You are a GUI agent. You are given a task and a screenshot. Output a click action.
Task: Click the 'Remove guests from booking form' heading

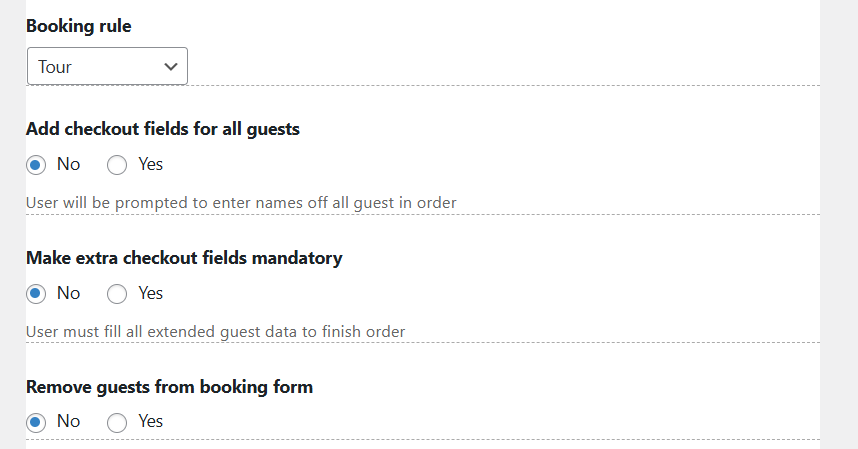click(x=169, y=387)
